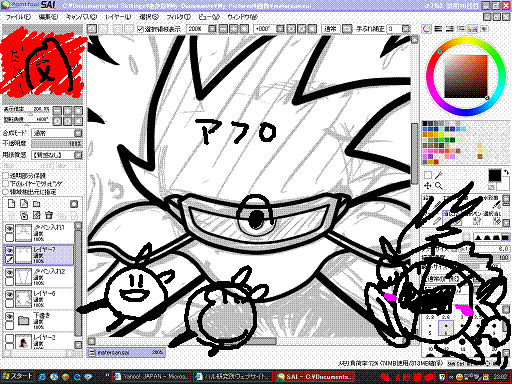The height and width of the screenshot is (384, 512).
Task: Click navigator zoom out button
Action: pos(57,110)
